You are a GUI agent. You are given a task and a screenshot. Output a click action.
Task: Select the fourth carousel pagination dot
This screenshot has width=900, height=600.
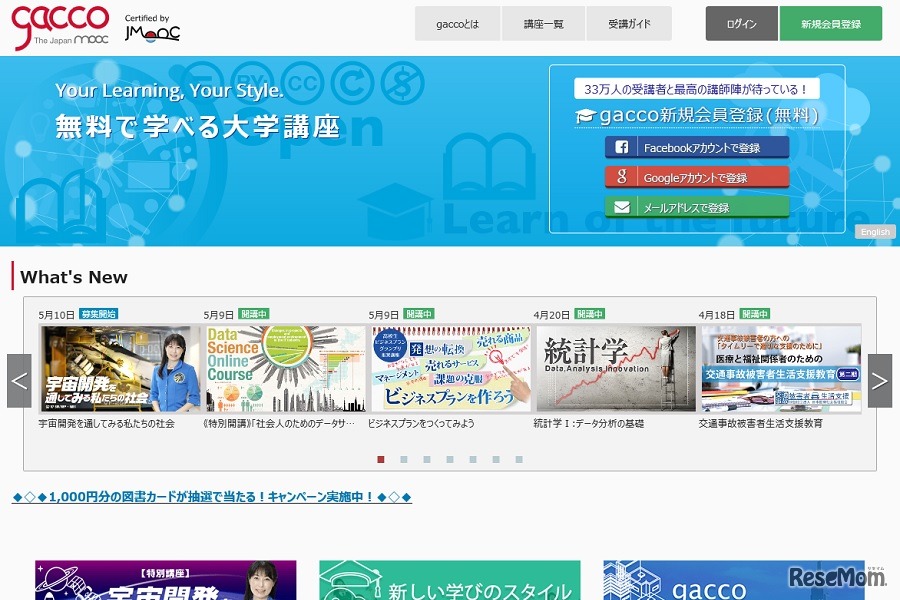[449, 460]
